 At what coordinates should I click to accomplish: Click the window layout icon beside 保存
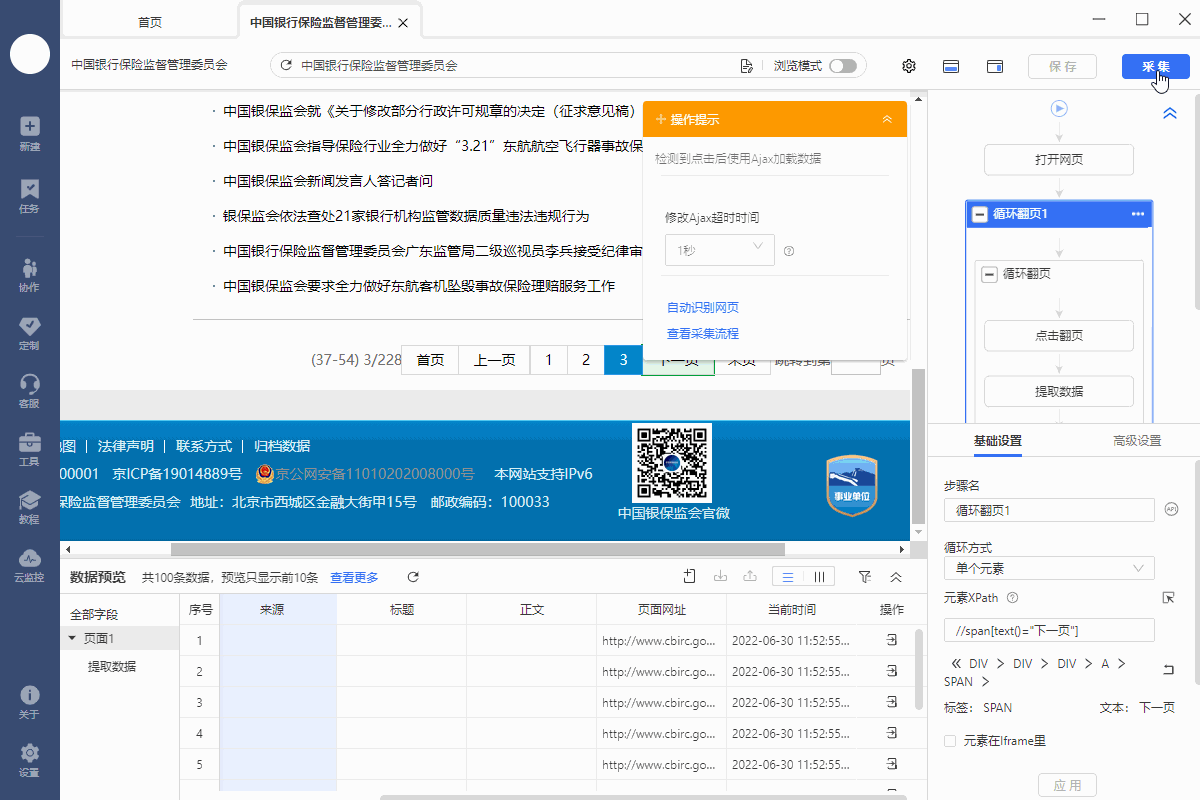pyautogui.click(x=995, y=66)
